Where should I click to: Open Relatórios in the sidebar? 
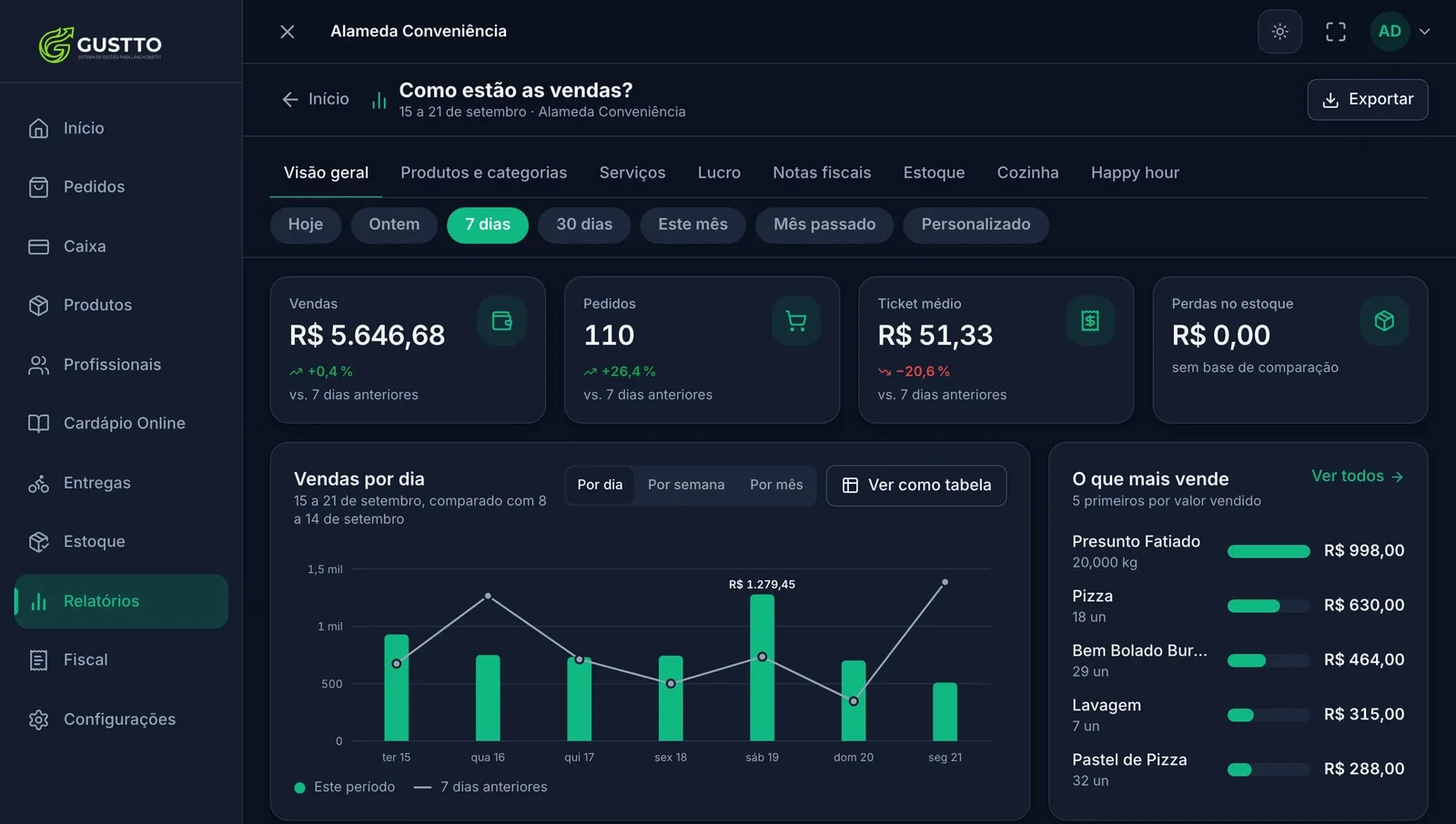tap(121, 601)
